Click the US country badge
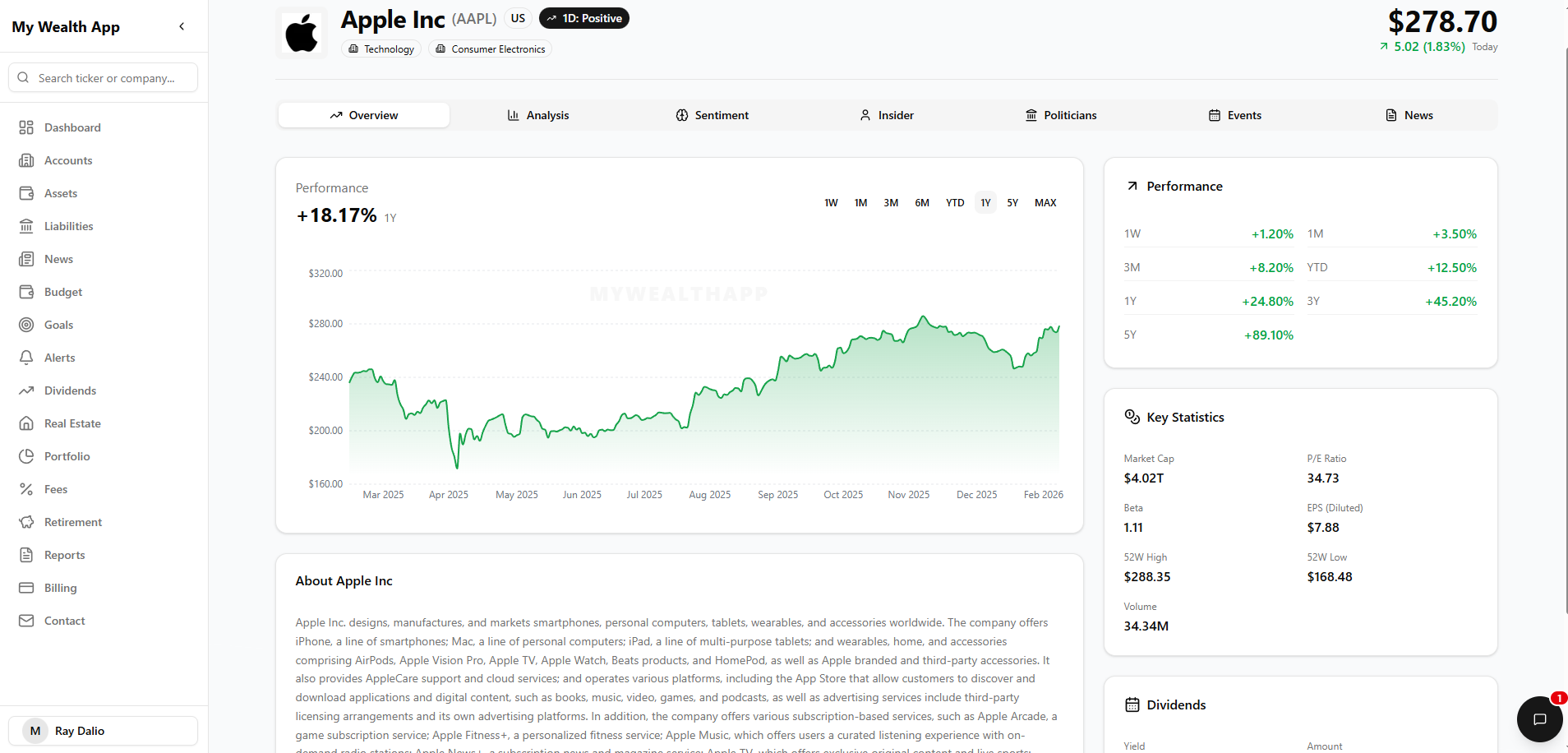1568x753 pixels. click(518, 18)
